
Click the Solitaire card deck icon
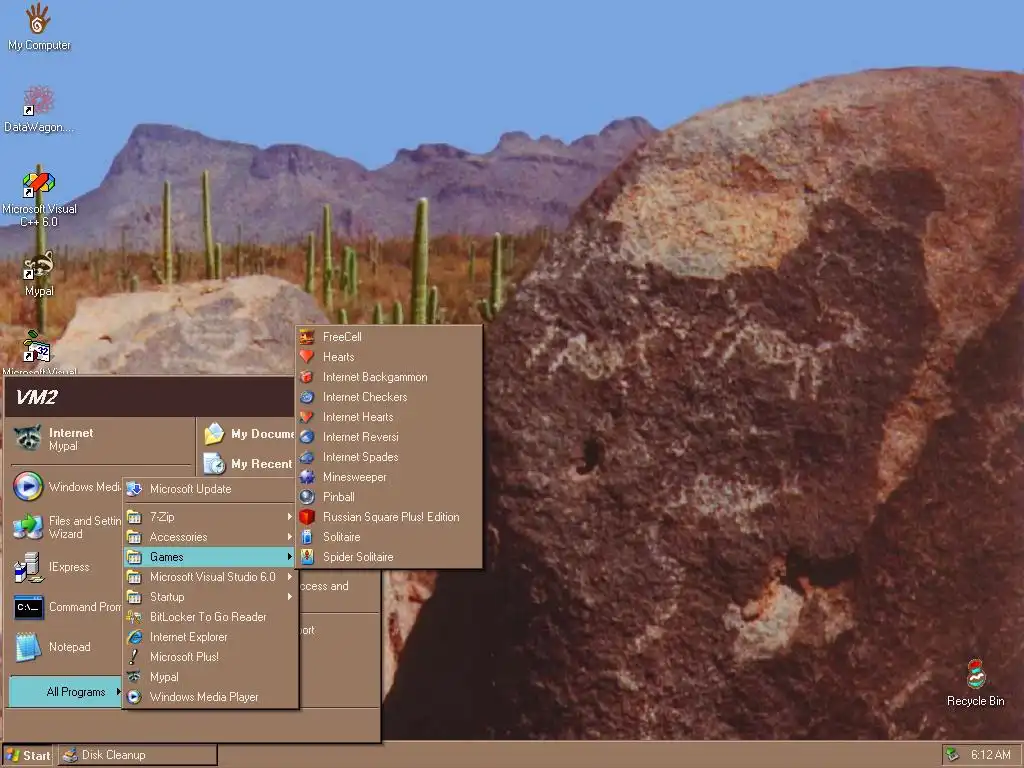(x=307, y=537)
